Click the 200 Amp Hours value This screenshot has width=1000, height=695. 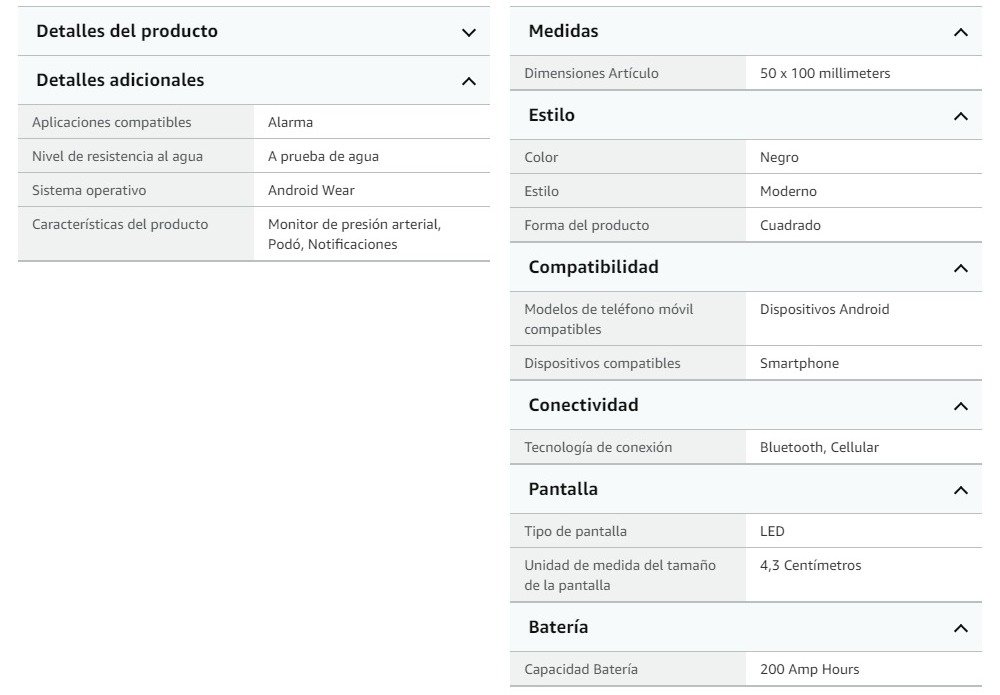(x=809, y=669)
